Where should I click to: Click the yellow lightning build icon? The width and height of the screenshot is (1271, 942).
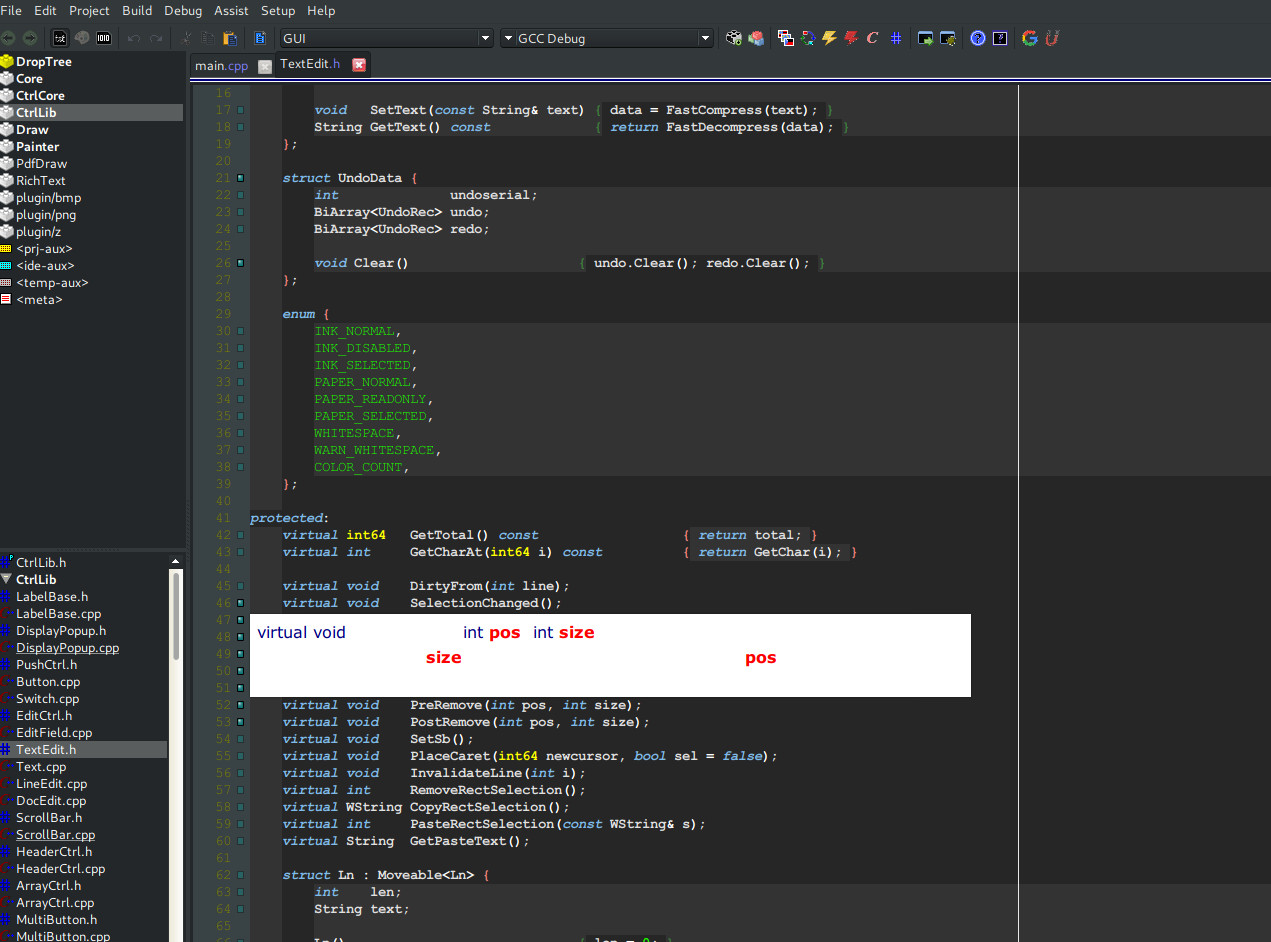[829, 38]
